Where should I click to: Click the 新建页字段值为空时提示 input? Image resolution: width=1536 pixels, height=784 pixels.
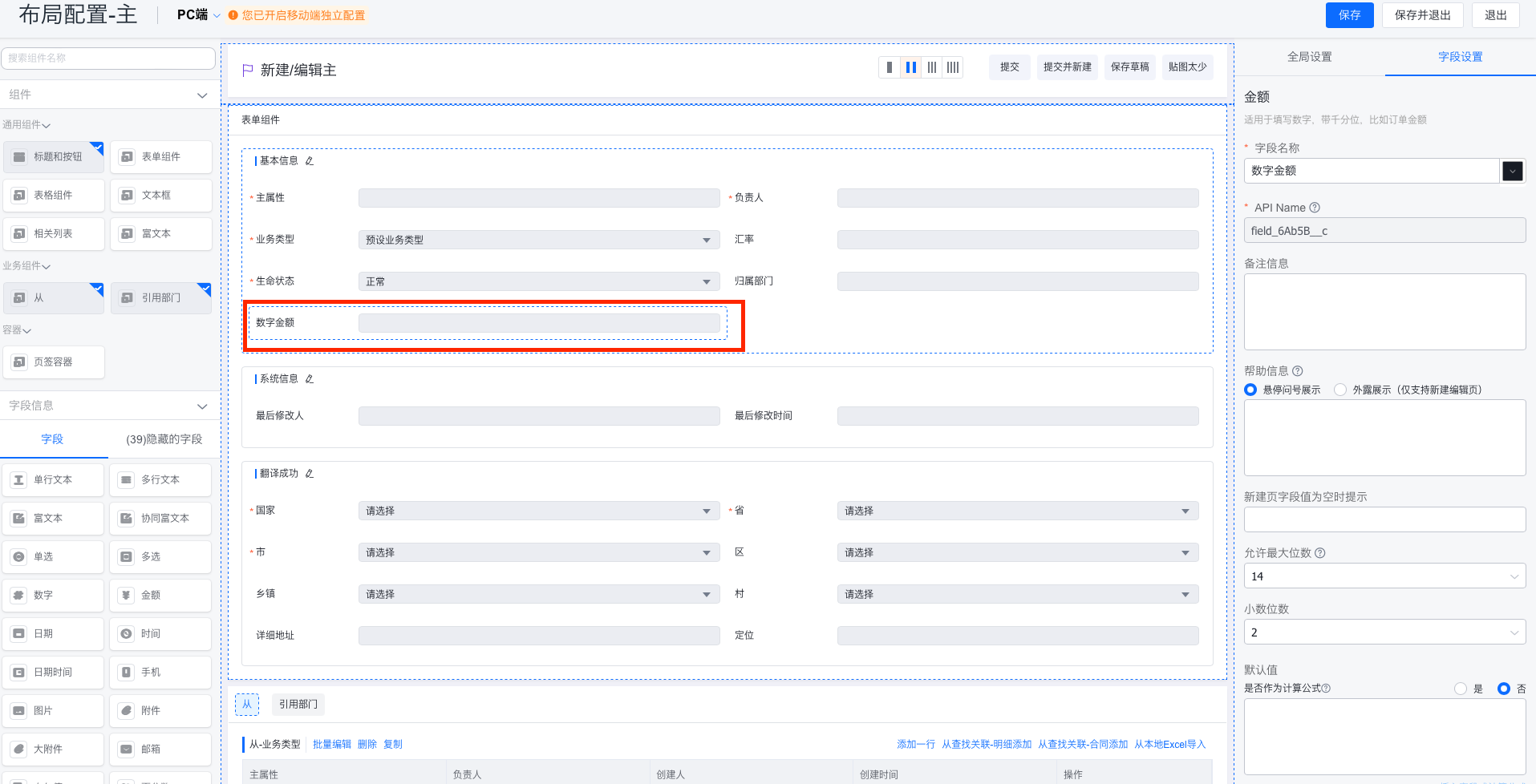[x=1384, y=519]
